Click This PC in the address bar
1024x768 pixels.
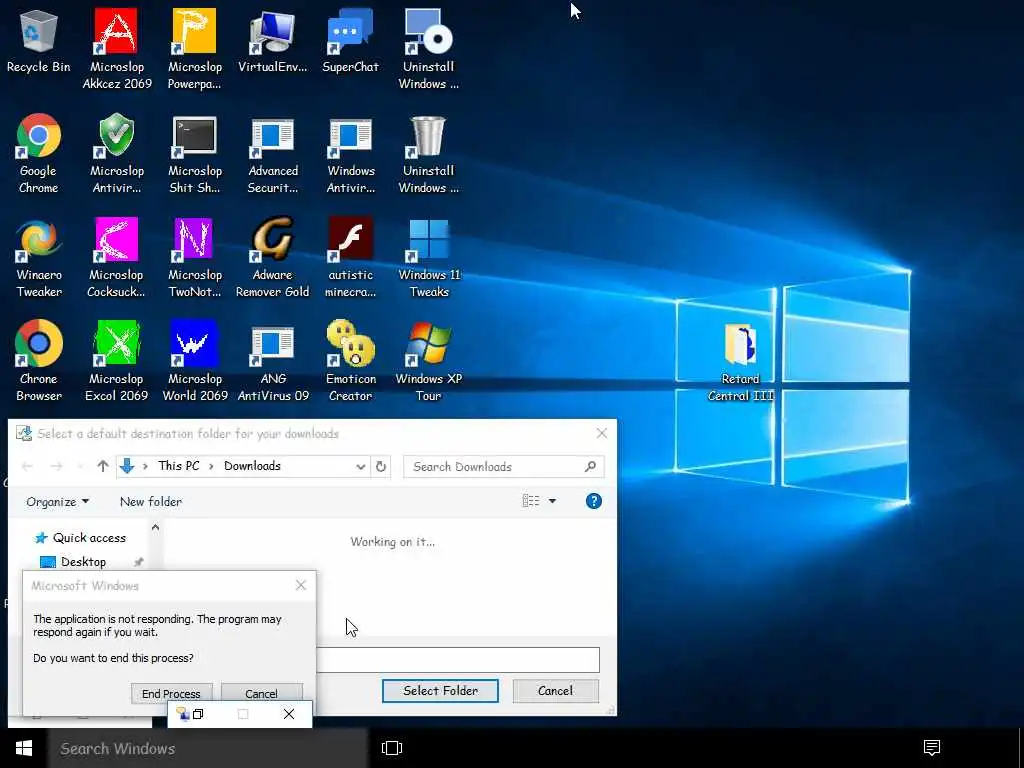pos(178,466)
